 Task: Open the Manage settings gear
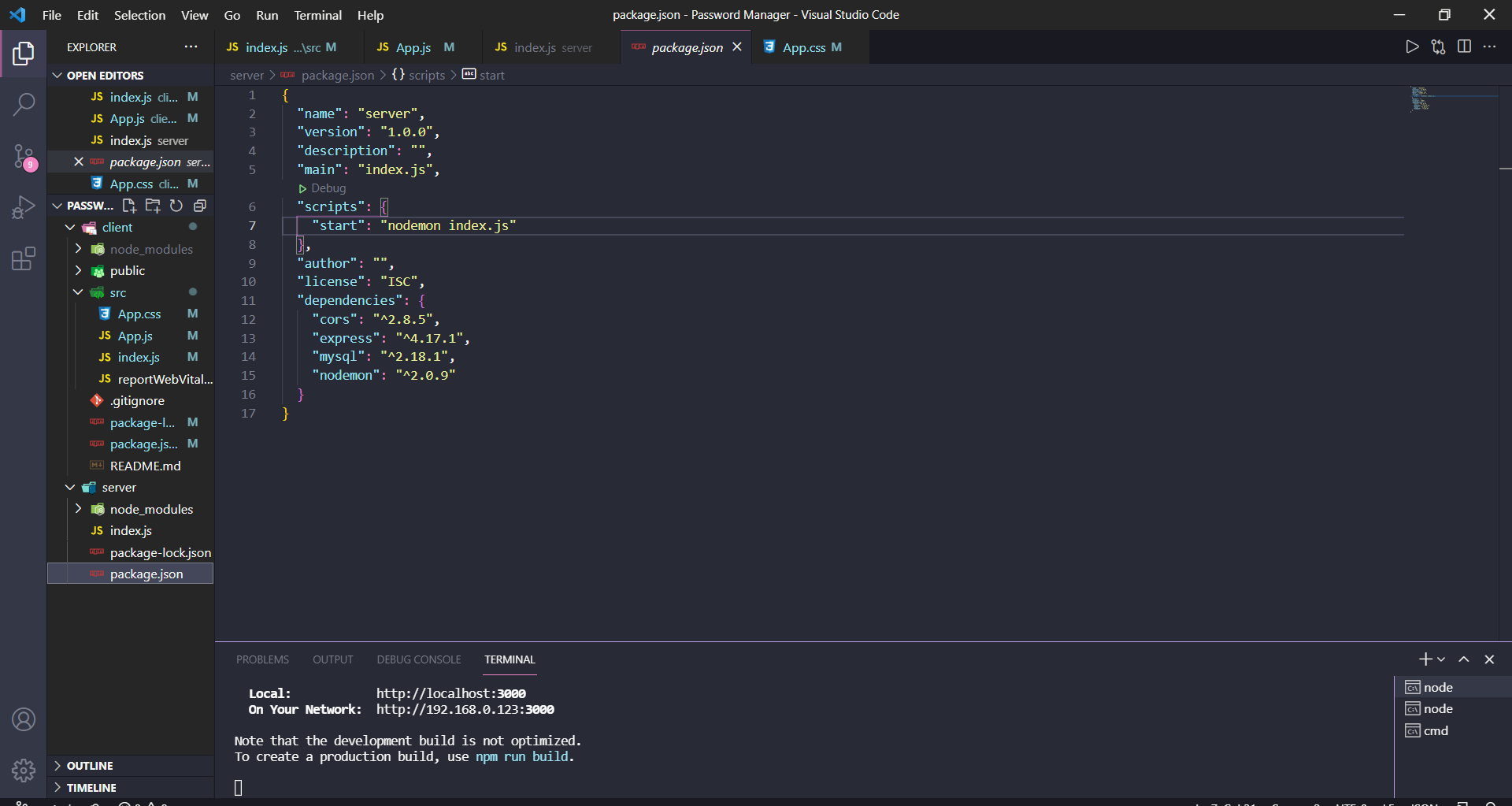[x=24, y=770]
